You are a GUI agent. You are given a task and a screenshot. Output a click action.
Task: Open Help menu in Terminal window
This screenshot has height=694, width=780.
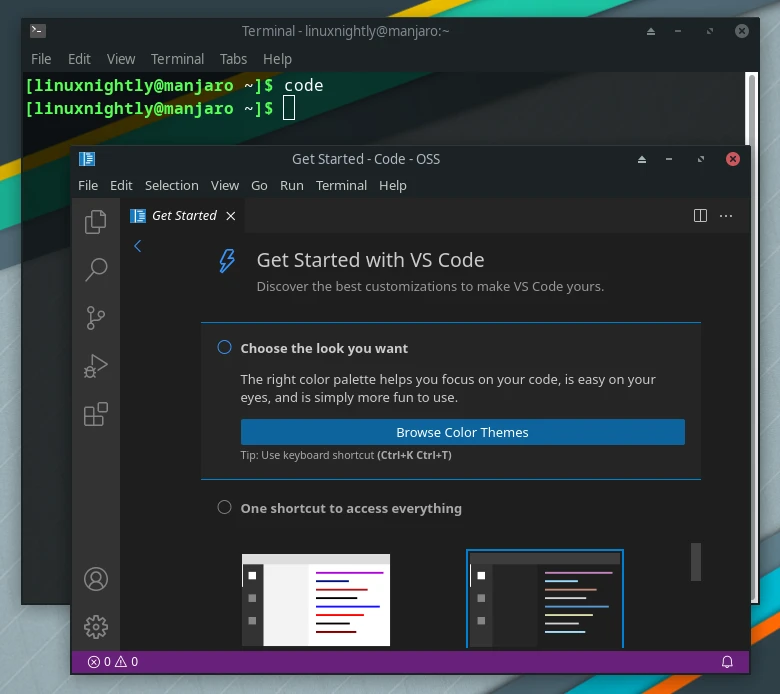[277, 59]
